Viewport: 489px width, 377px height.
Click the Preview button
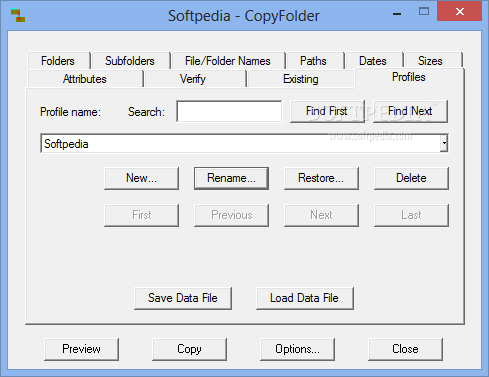point(81,349)
